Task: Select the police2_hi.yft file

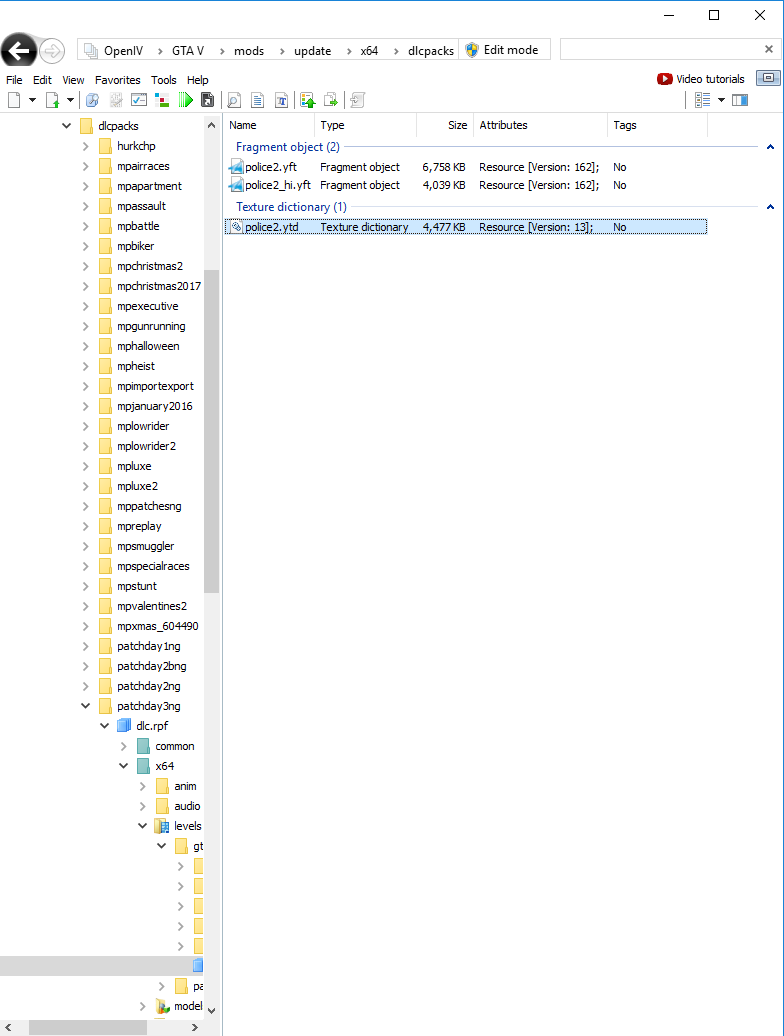Action: [466, 185]
